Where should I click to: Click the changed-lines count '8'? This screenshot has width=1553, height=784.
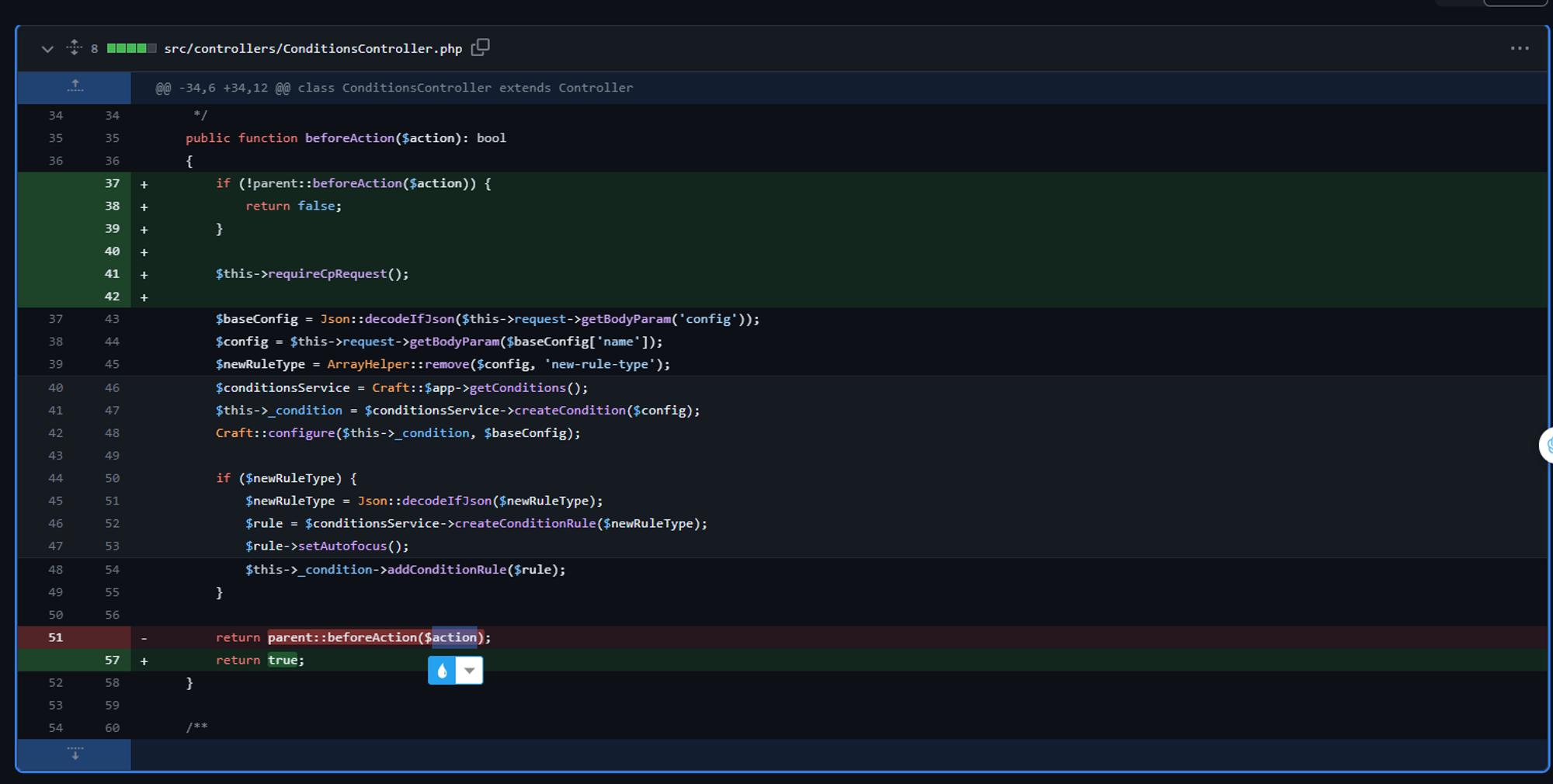point(94,49)
